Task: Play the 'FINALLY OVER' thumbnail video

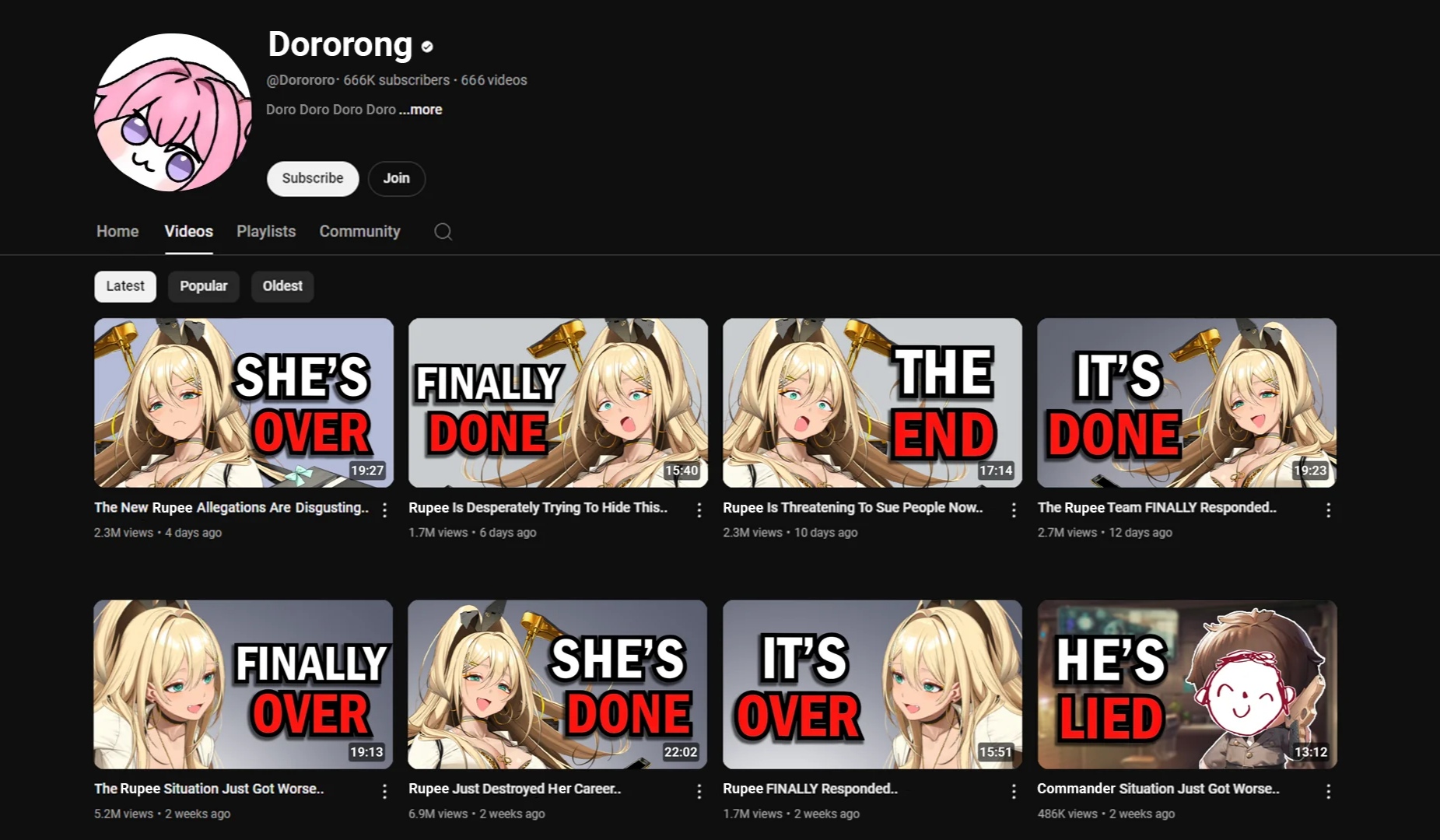Action: [244, 684]
